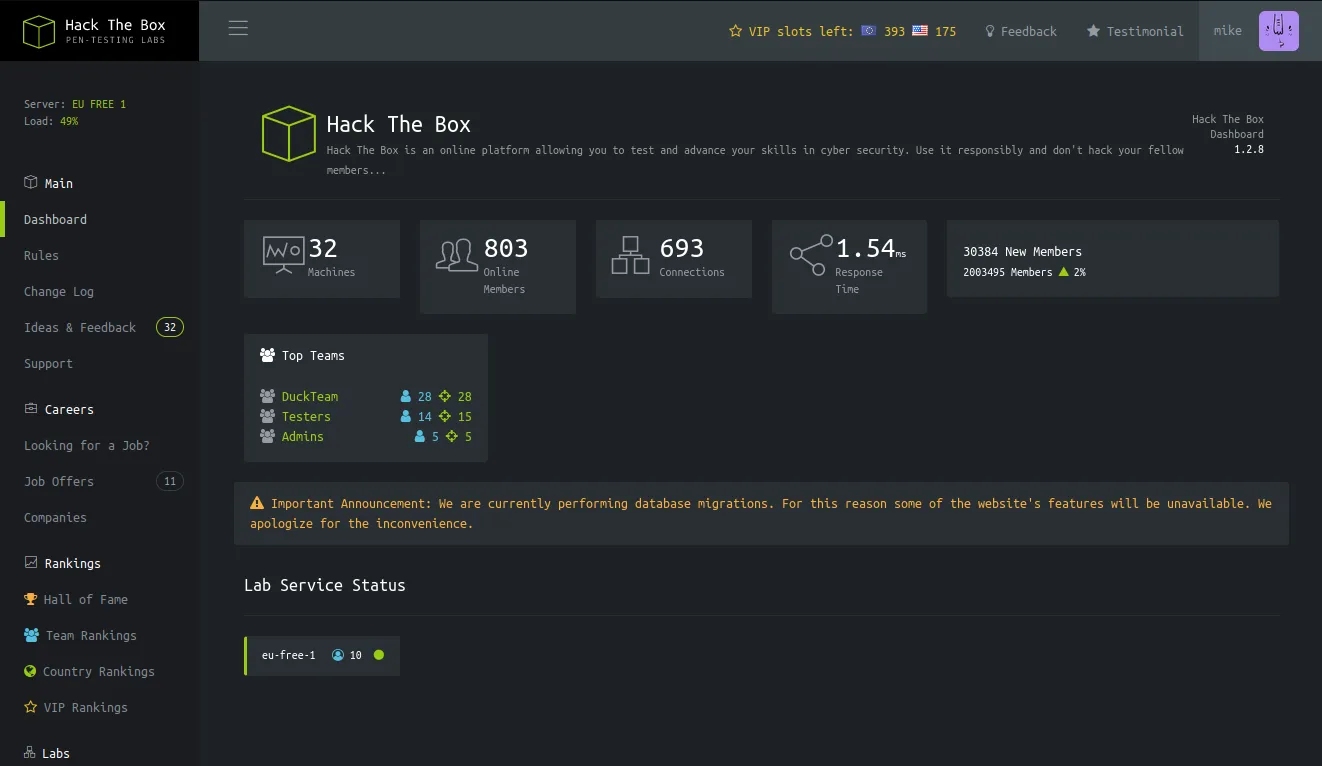Click the VIP slots star icon
This screenshot has width=1322, height=766.
click(735, 31)
